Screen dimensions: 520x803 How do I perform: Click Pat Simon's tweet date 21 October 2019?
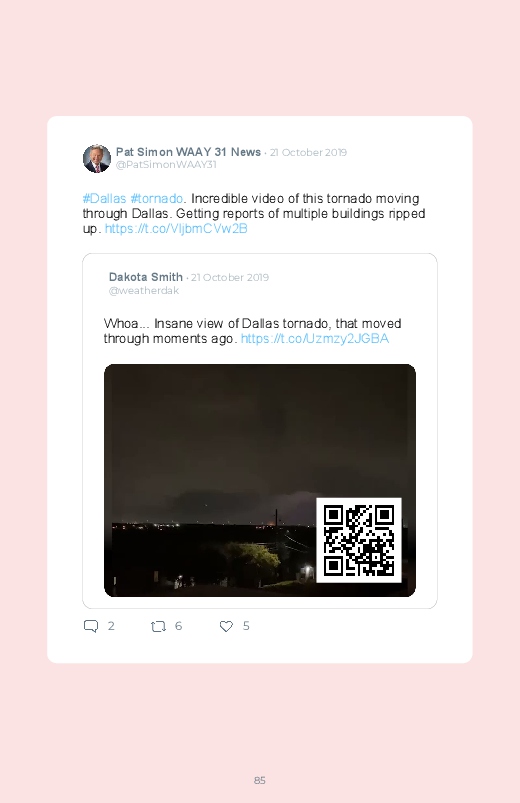[x=308, y=152]
